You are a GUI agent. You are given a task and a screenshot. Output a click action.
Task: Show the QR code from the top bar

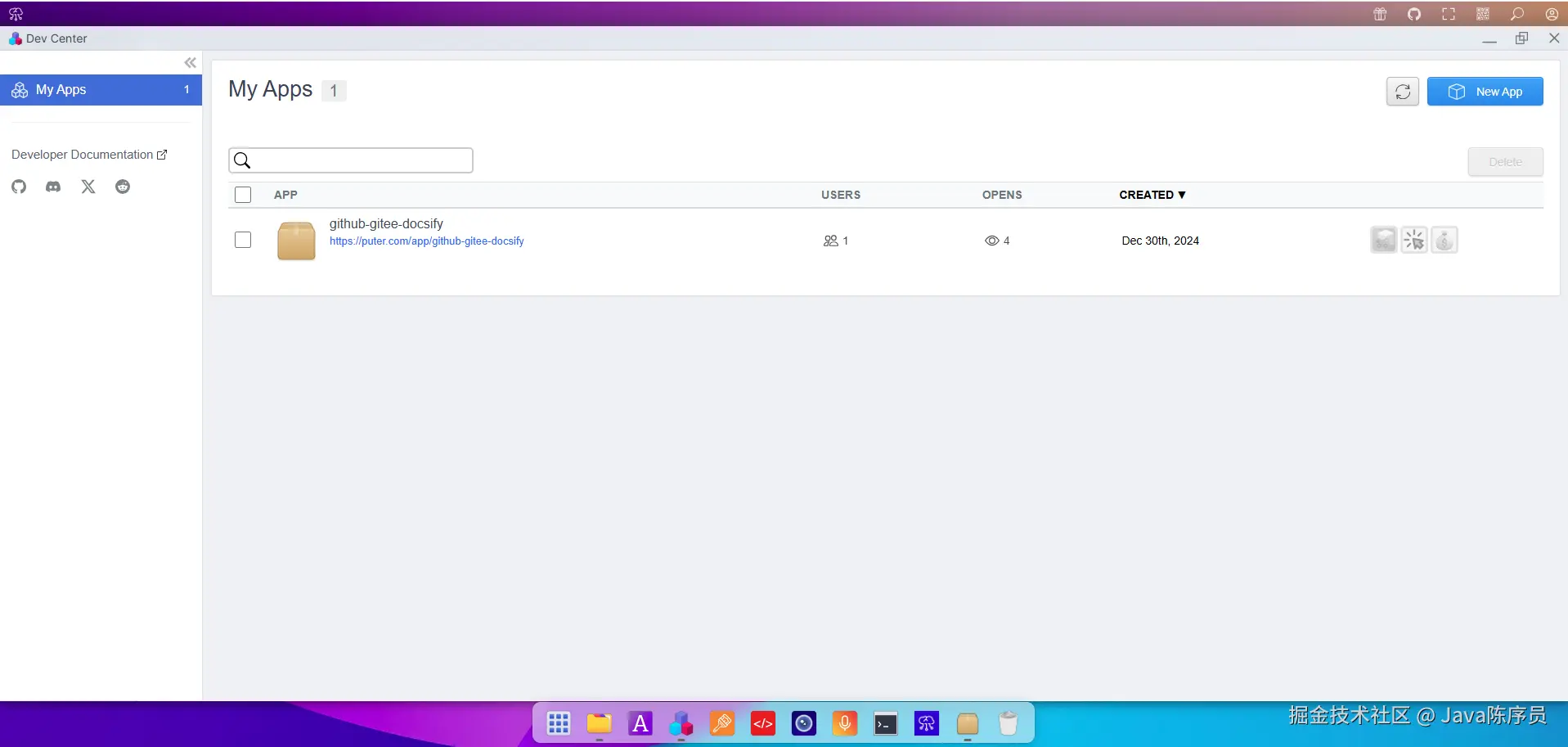point(1483,14)
